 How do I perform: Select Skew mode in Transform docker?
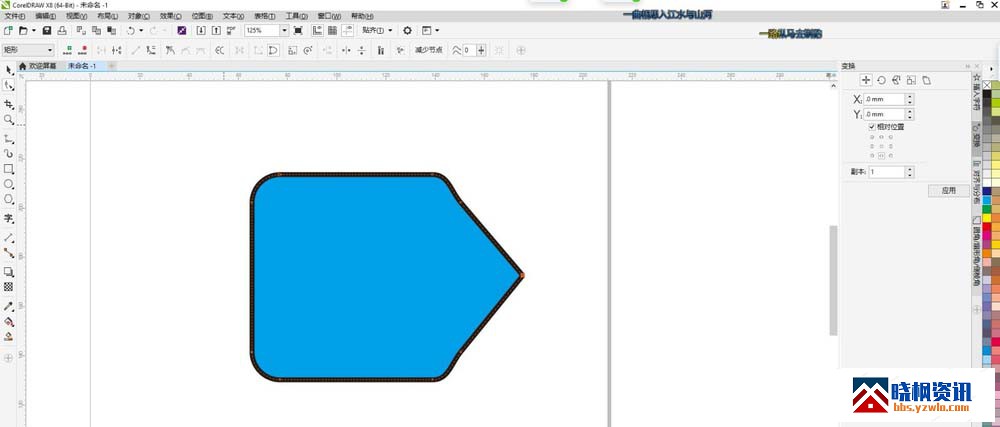(x=927, y=80)
